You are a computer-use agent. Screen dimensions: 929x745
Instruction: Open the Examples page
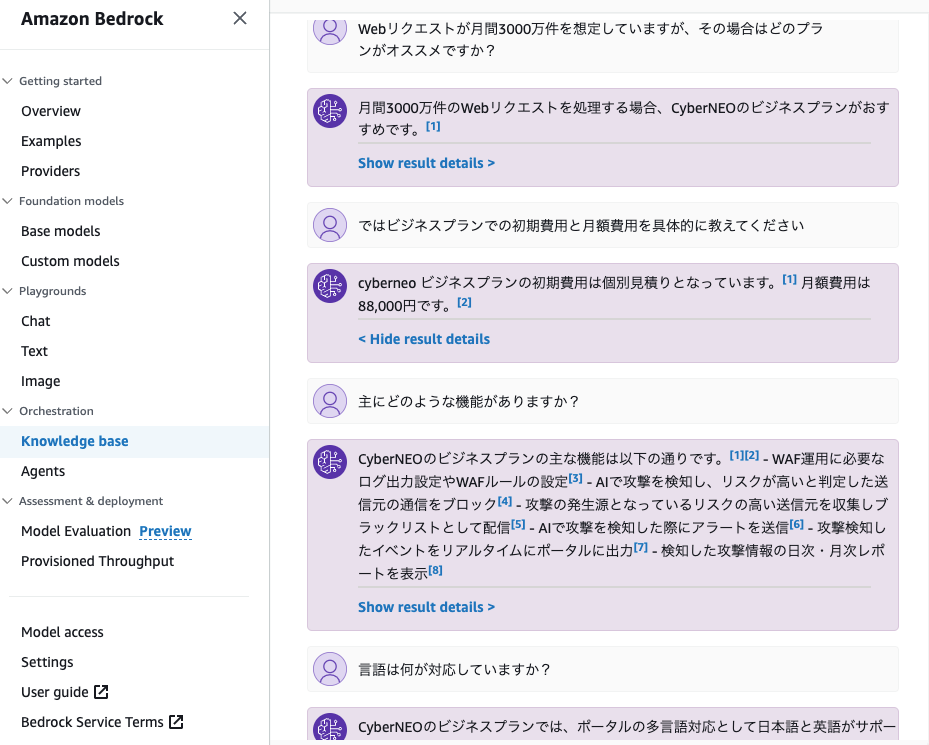point(51,141)
